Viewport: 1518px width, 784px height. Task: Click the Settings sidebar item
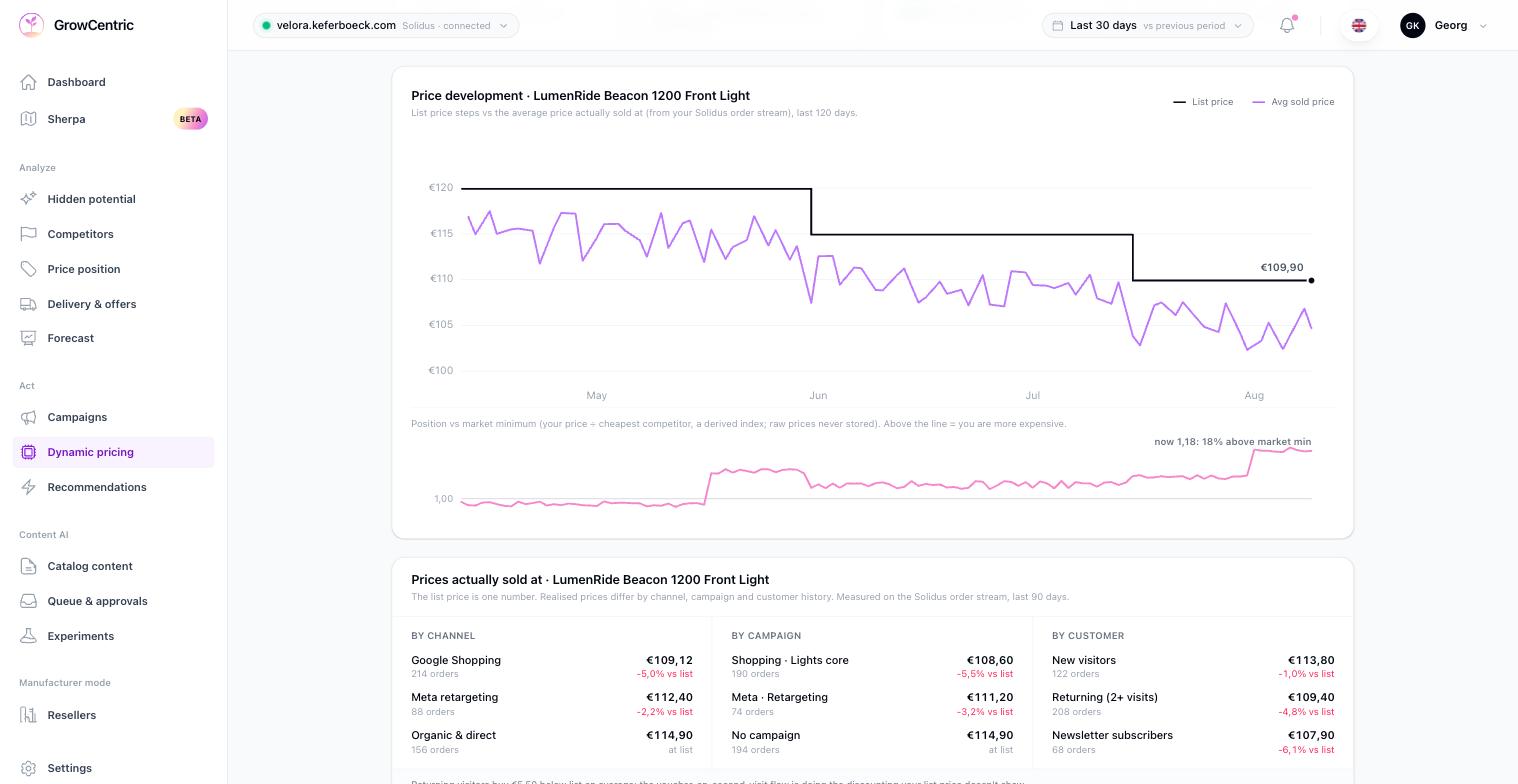tap(114, 768)
